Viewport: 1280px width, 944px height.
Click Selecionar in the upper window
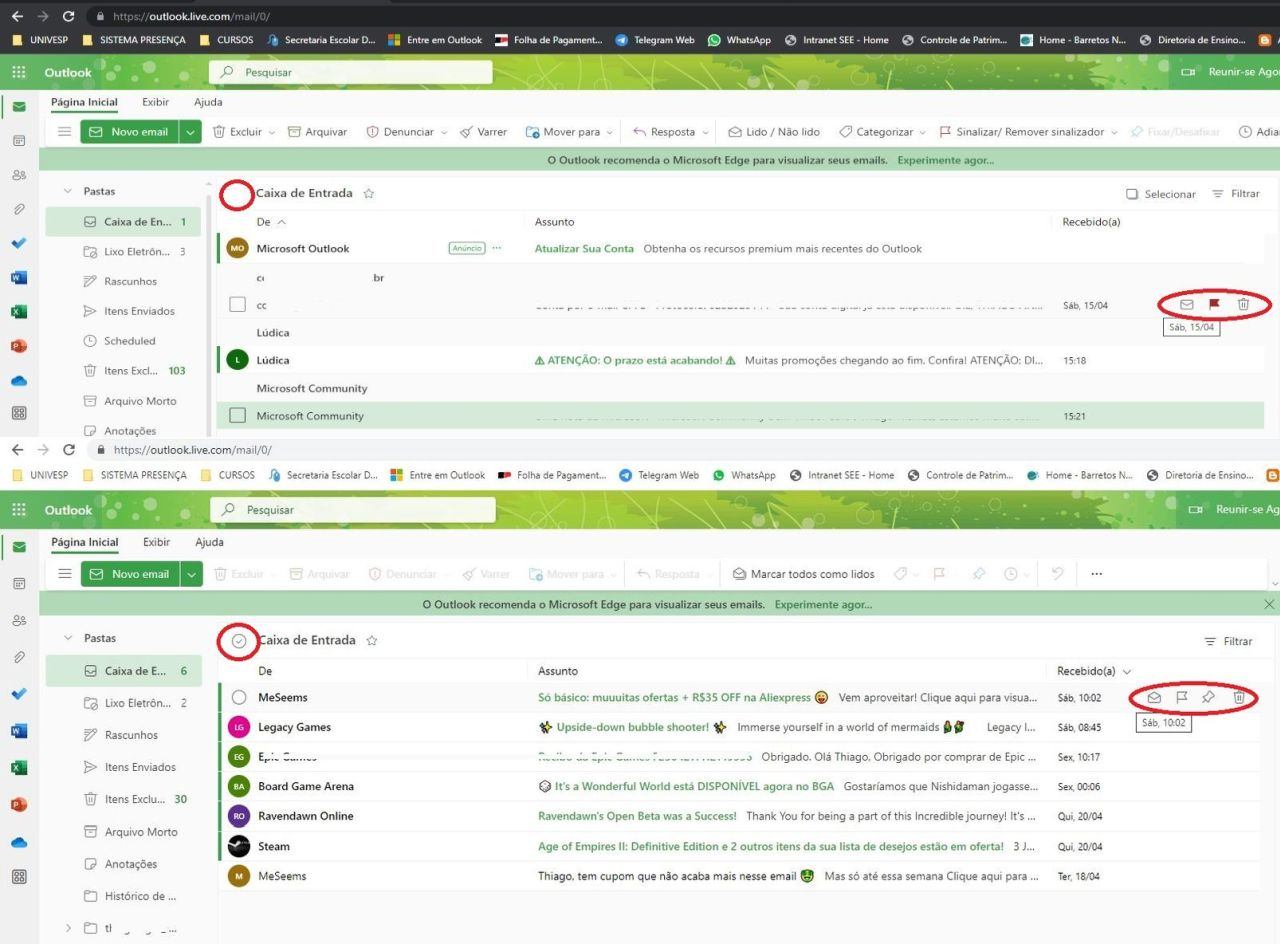[1160, 194]
